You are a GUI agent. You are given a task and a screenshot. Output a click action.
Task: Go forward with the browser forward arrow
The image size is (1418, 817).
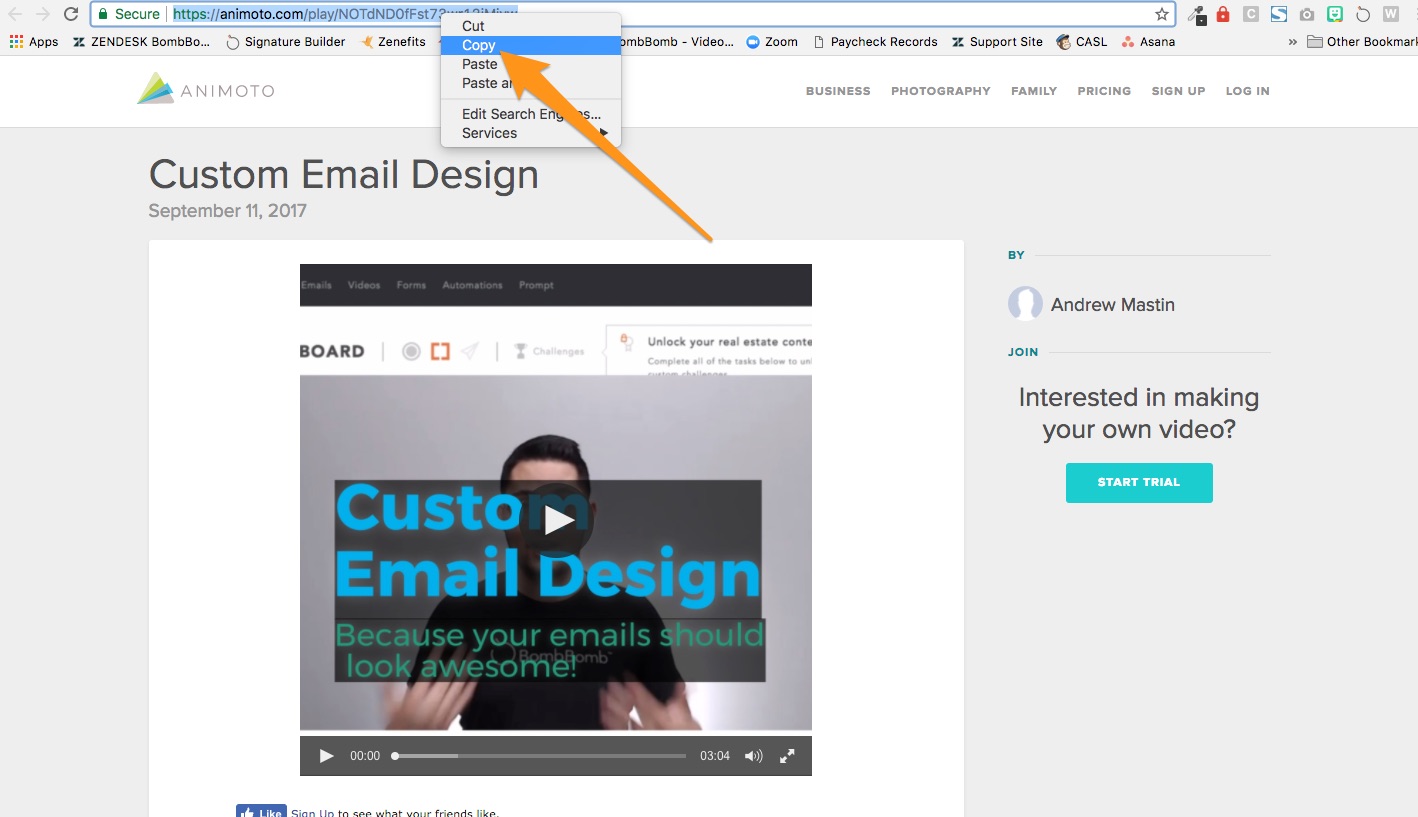43,14
